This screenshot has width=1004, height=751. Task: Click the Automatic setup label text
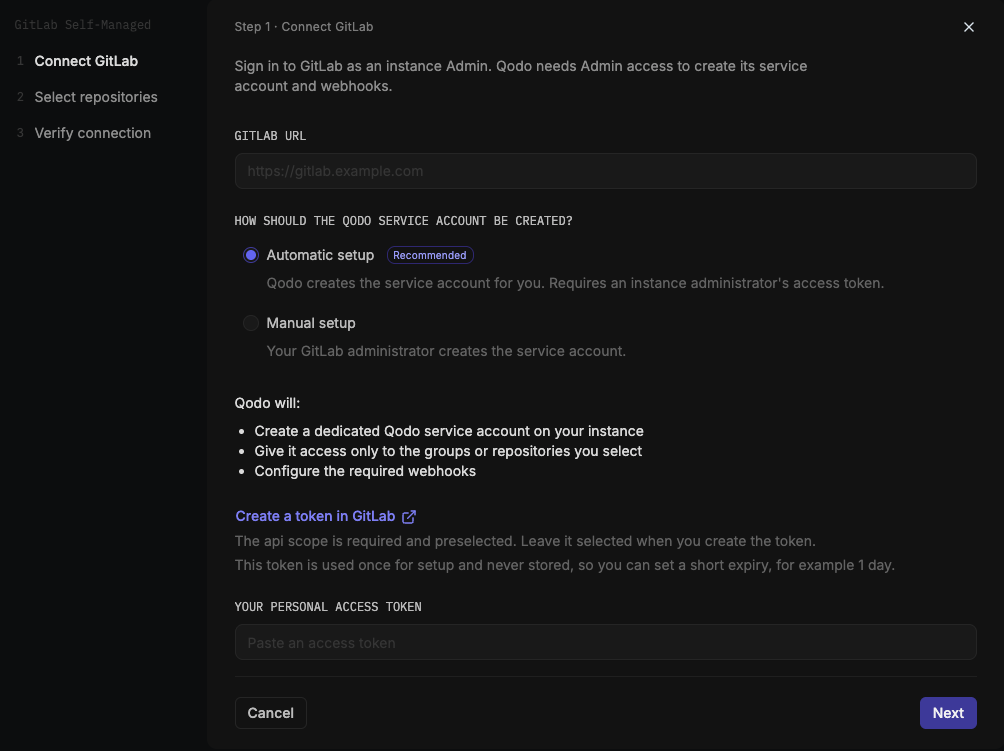pyautogui.click(x=320, y=255)
